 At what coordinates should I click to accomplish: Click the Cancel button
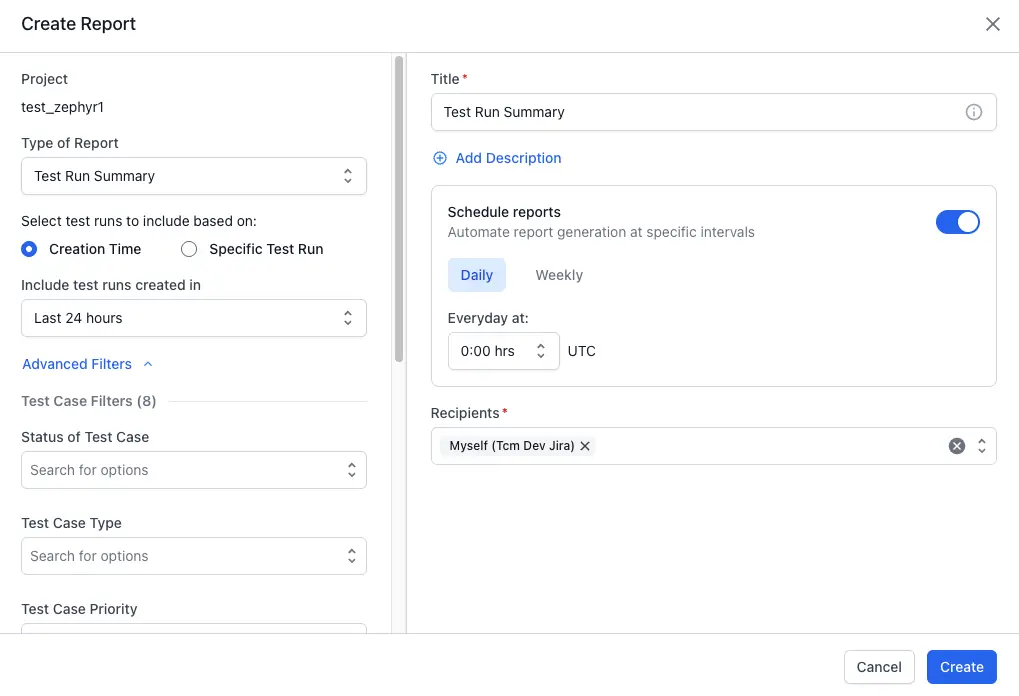[879, 667]
